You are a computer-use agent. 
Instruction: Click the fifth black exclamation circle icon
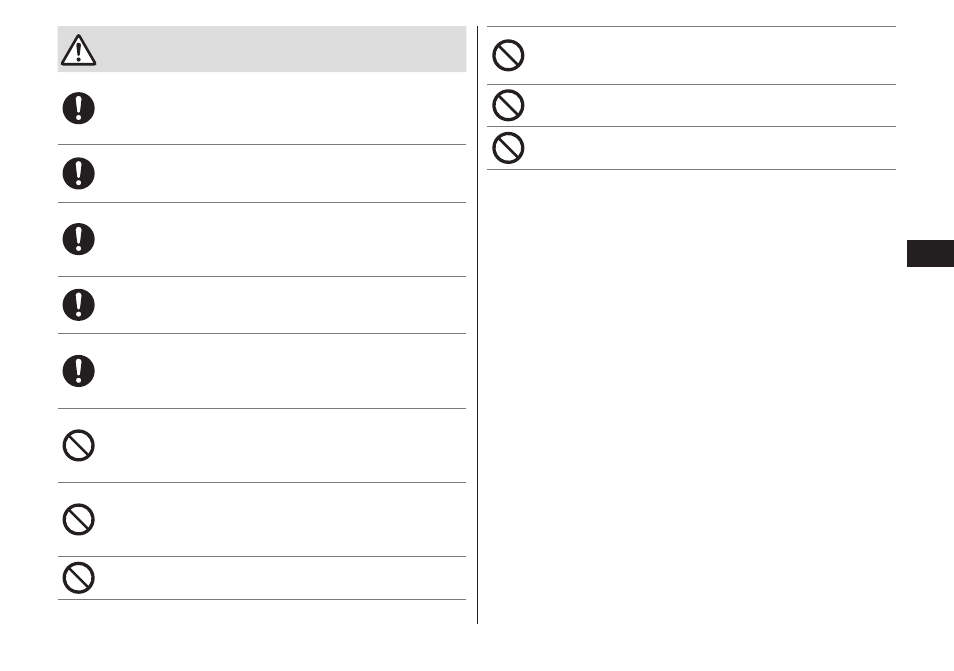click(78, 371)
